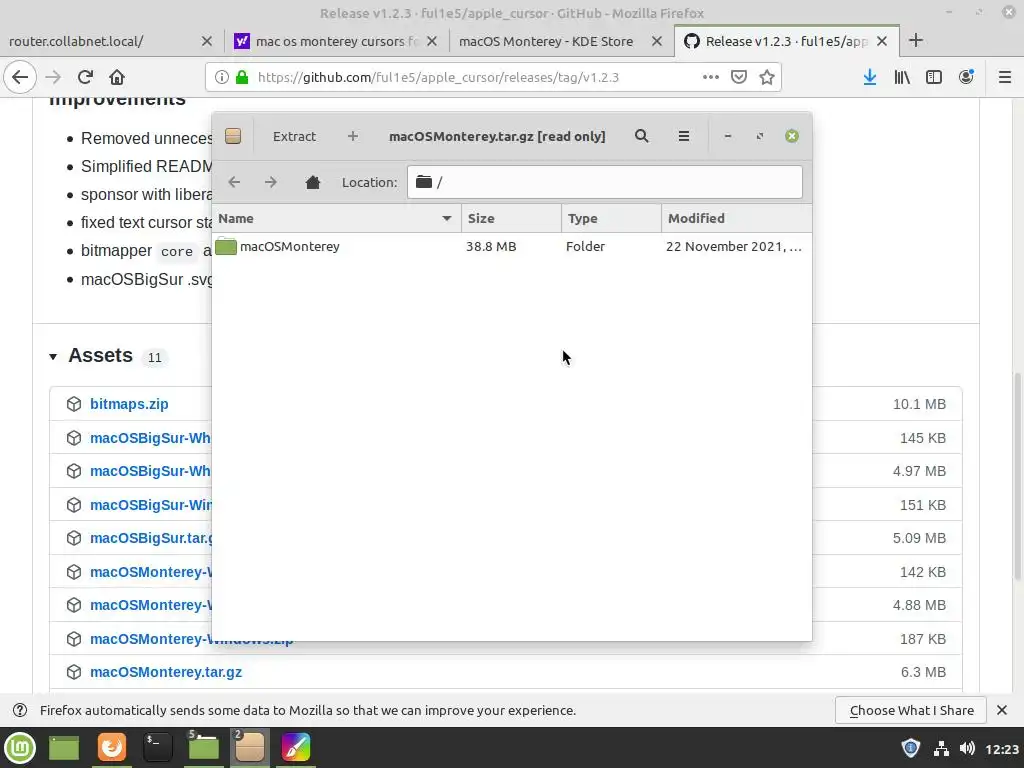Open Firefox from the taskbar
Screen dimensions: 1024x768
112,748
